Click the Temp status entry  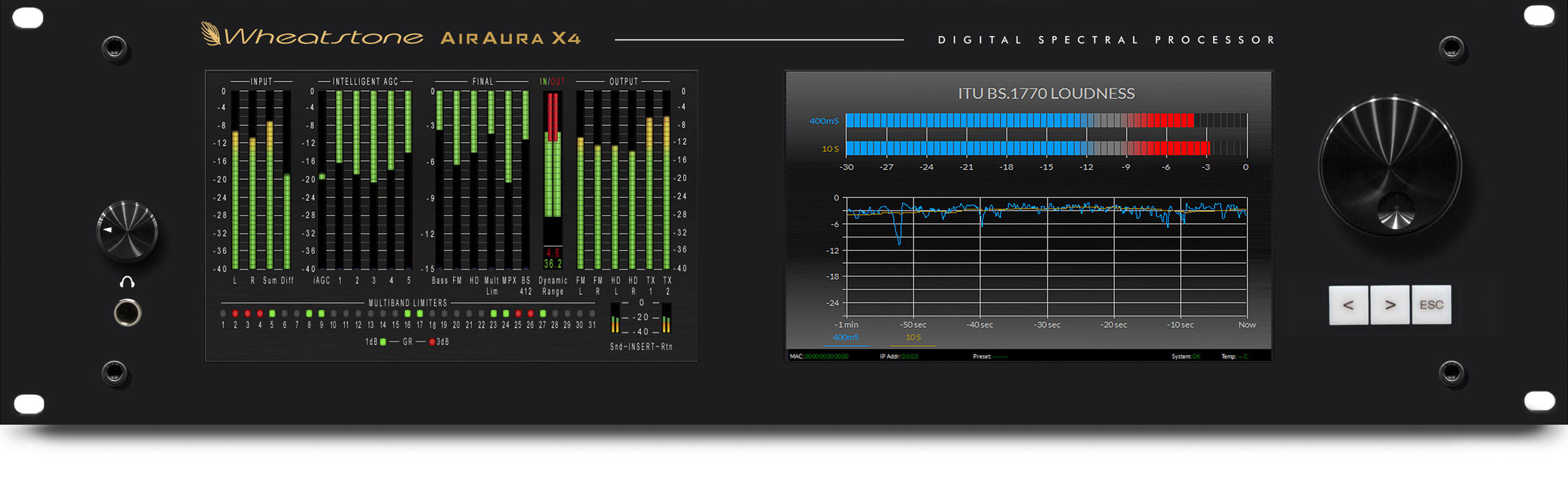(x=1234, y=357)
